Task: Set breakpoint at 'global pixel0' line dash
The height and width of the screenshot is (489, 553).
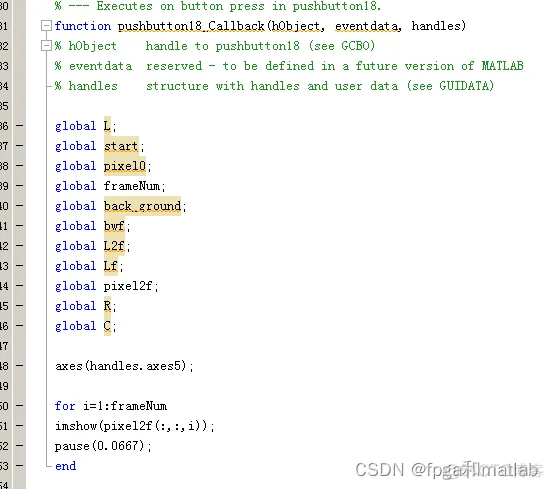Action: [20, 166]
